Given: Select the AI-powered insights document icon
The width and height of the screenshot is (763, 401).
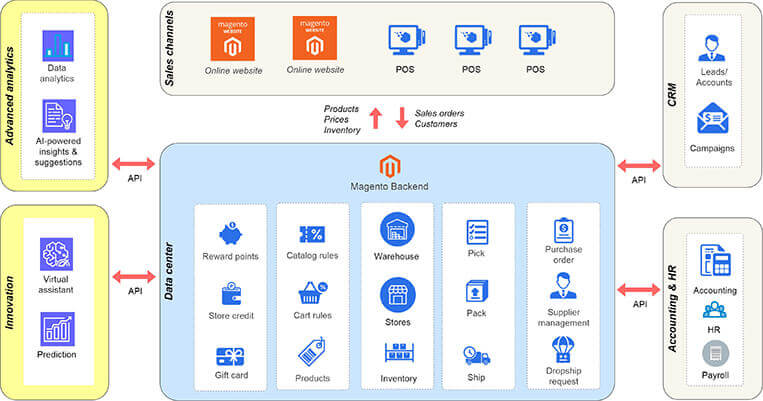Looking at the screenshot, I should (x=59, y=116).
